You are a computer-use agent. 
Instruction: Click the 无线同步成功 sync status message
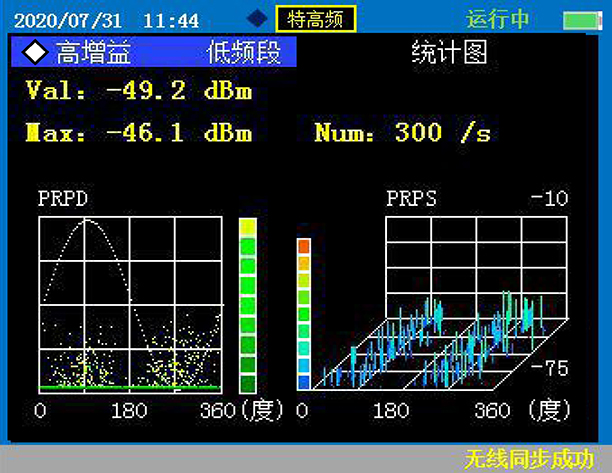[529, 459]
